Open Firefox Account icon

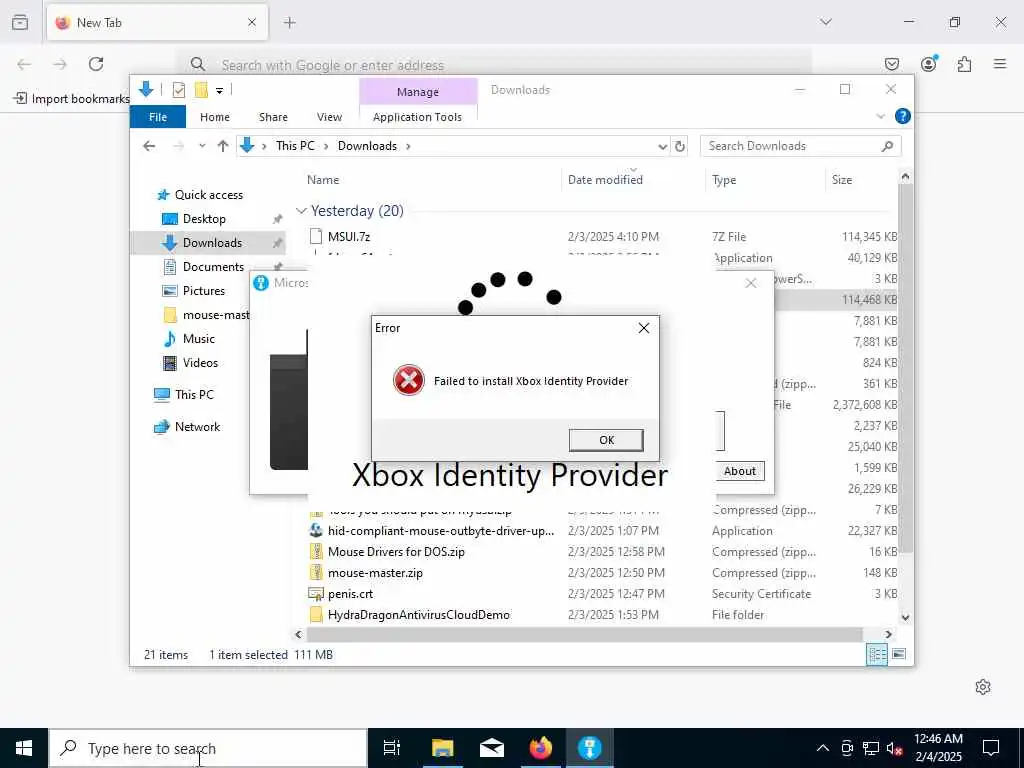pos(929,64)
